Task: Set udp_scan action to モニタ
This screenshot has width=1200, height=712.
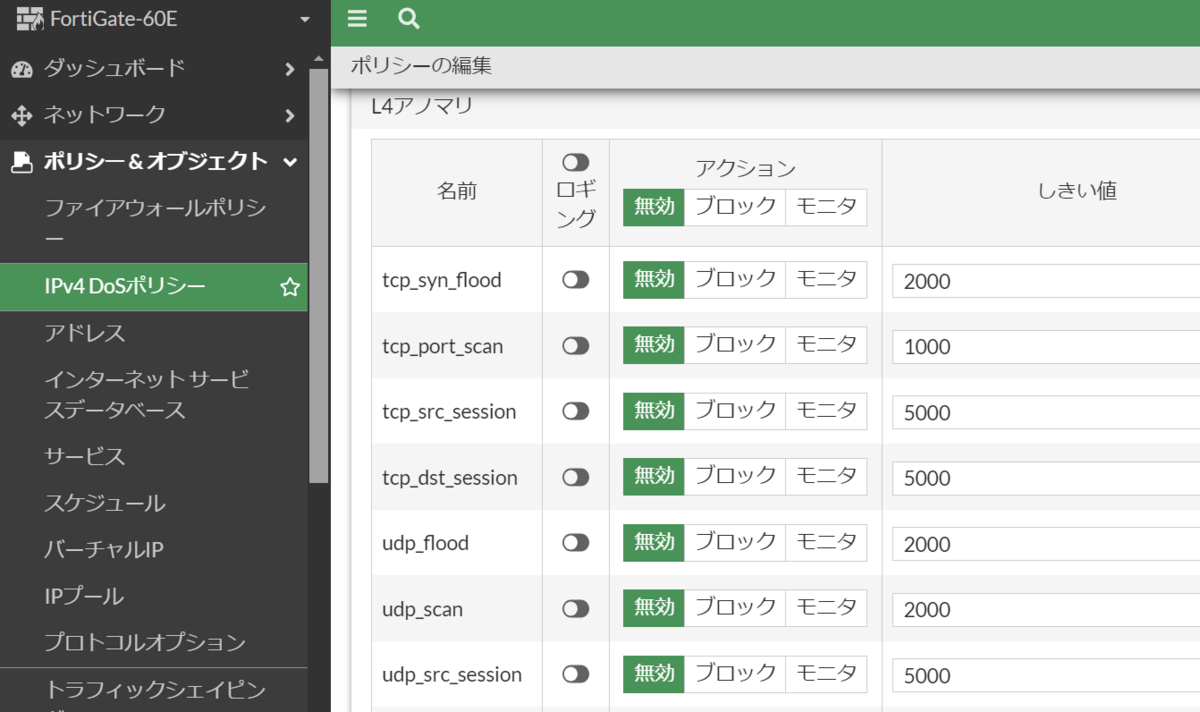Action: (826, 609)
